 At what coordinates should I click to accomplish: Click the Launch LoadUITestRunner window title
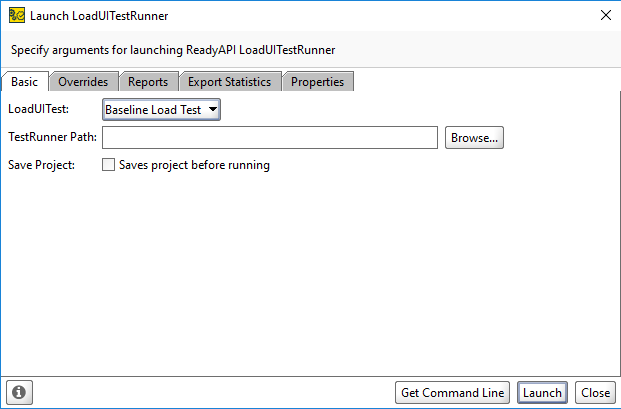[99, 15]
